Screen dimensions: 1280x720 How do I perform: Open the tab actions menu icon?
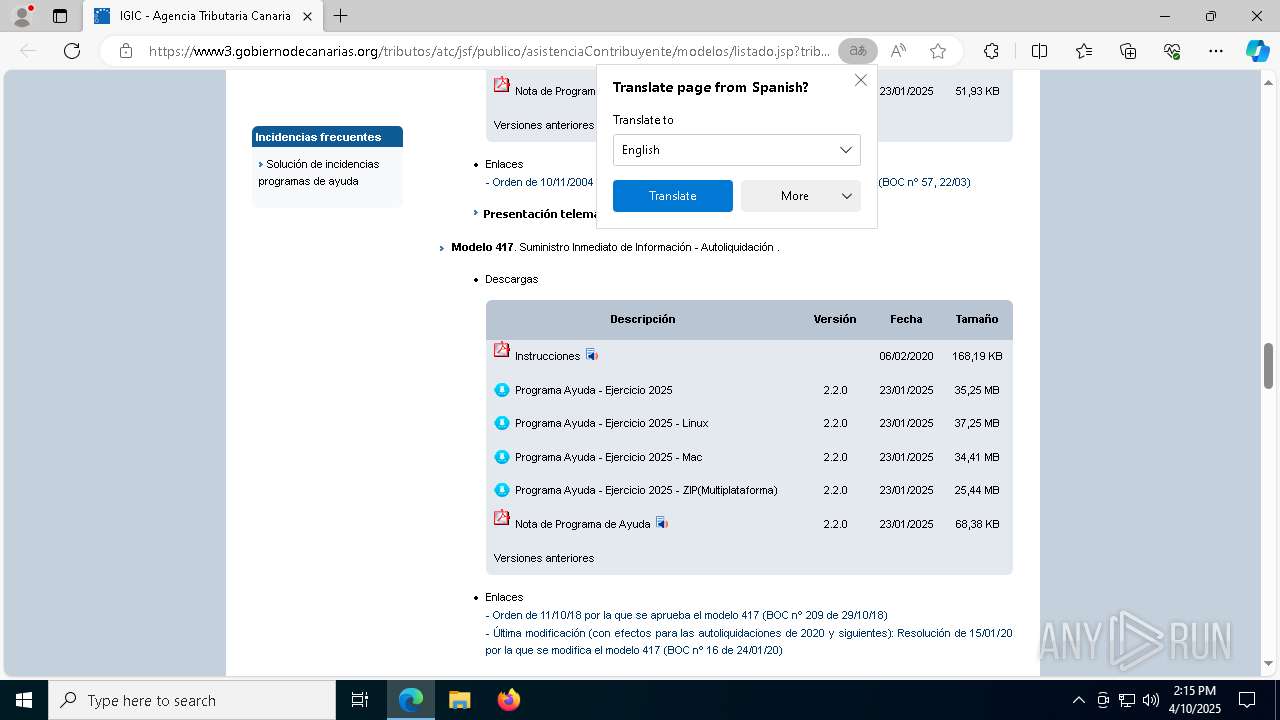pos(60,16)
